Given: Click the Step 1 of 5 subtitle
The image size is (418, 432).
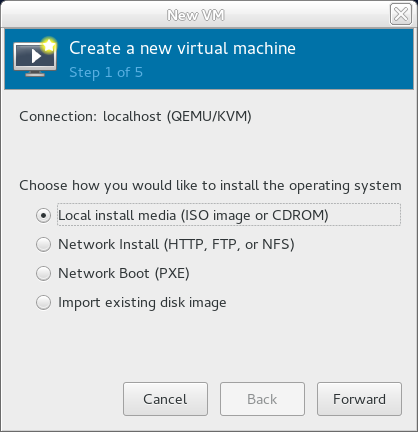Looking at the screenshot, I should click(x=106, y=73).
